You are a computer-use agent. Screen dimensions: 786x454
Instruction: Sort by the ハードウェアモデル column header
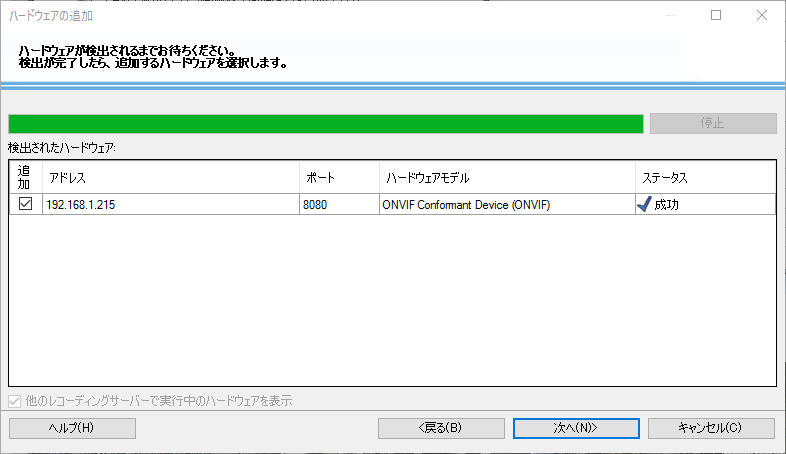click(507, 177)
